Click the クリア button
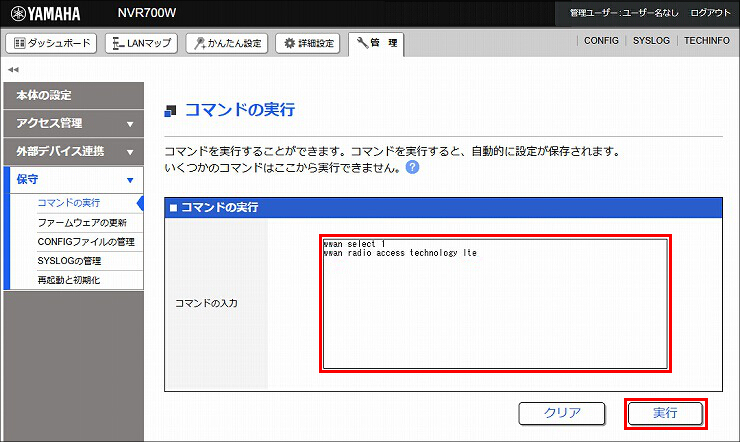740x442 pixels. [562, 414]
